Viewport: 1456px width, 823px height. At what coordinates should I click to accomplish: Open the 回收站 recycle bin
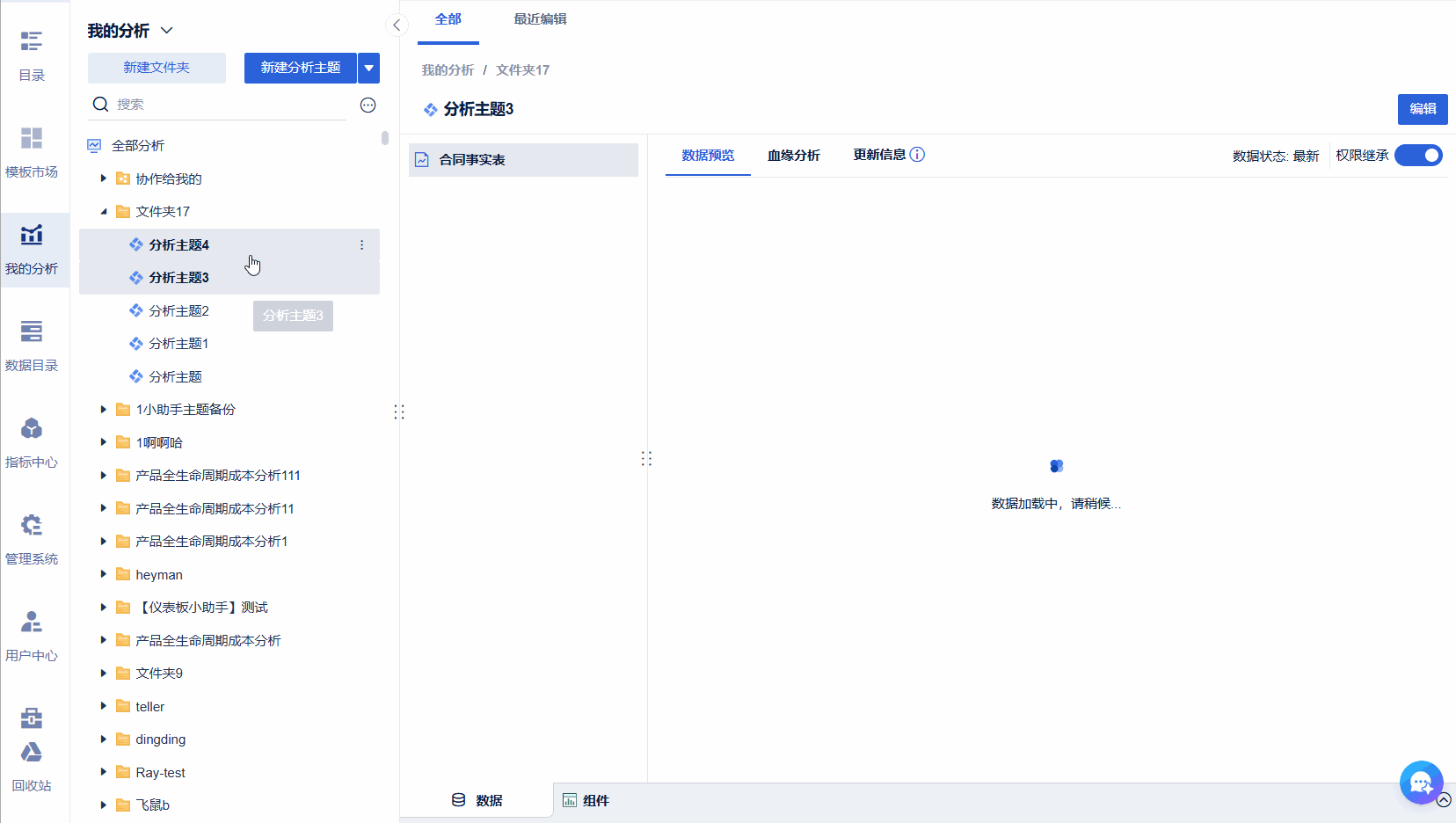(x=32, y=767)
